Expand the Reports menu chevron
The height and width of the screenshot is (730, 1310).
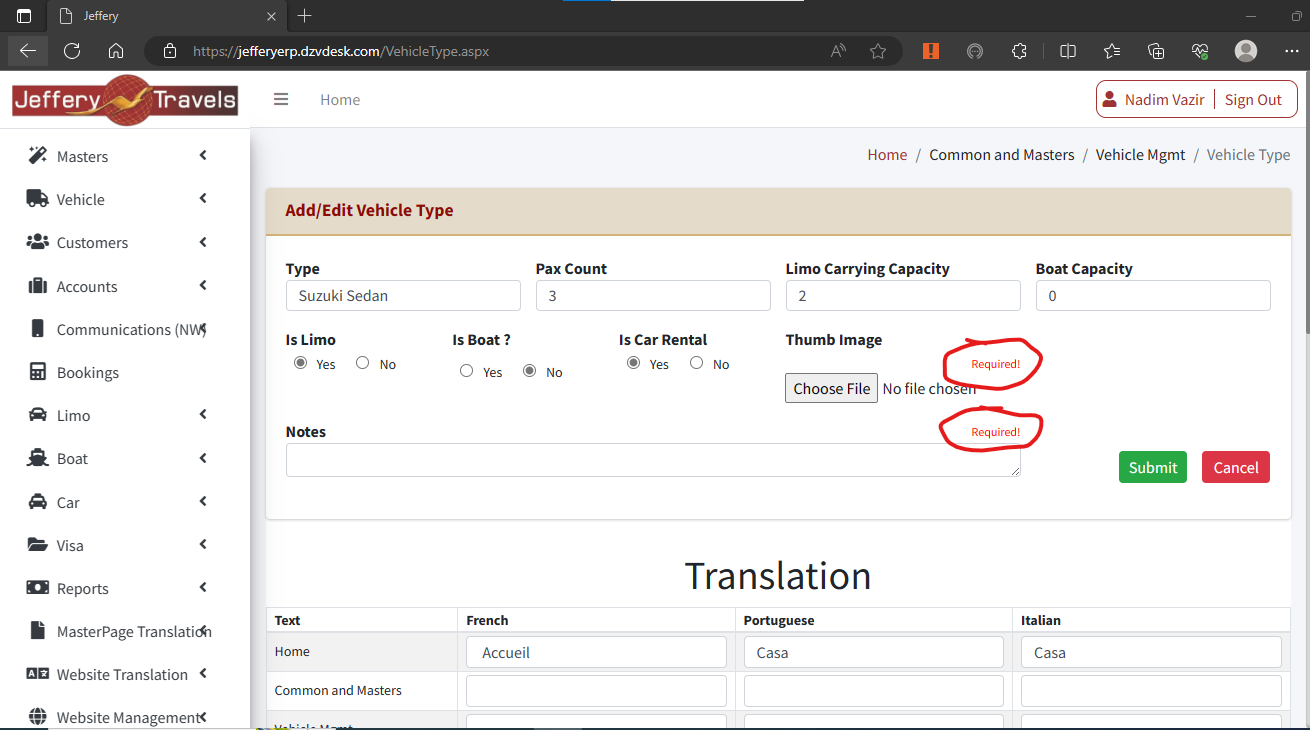(x=203, y=588)
